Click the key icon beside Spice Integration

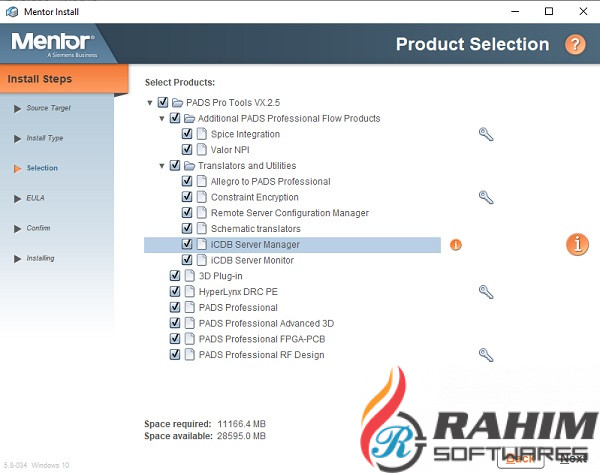click(486, 134)
